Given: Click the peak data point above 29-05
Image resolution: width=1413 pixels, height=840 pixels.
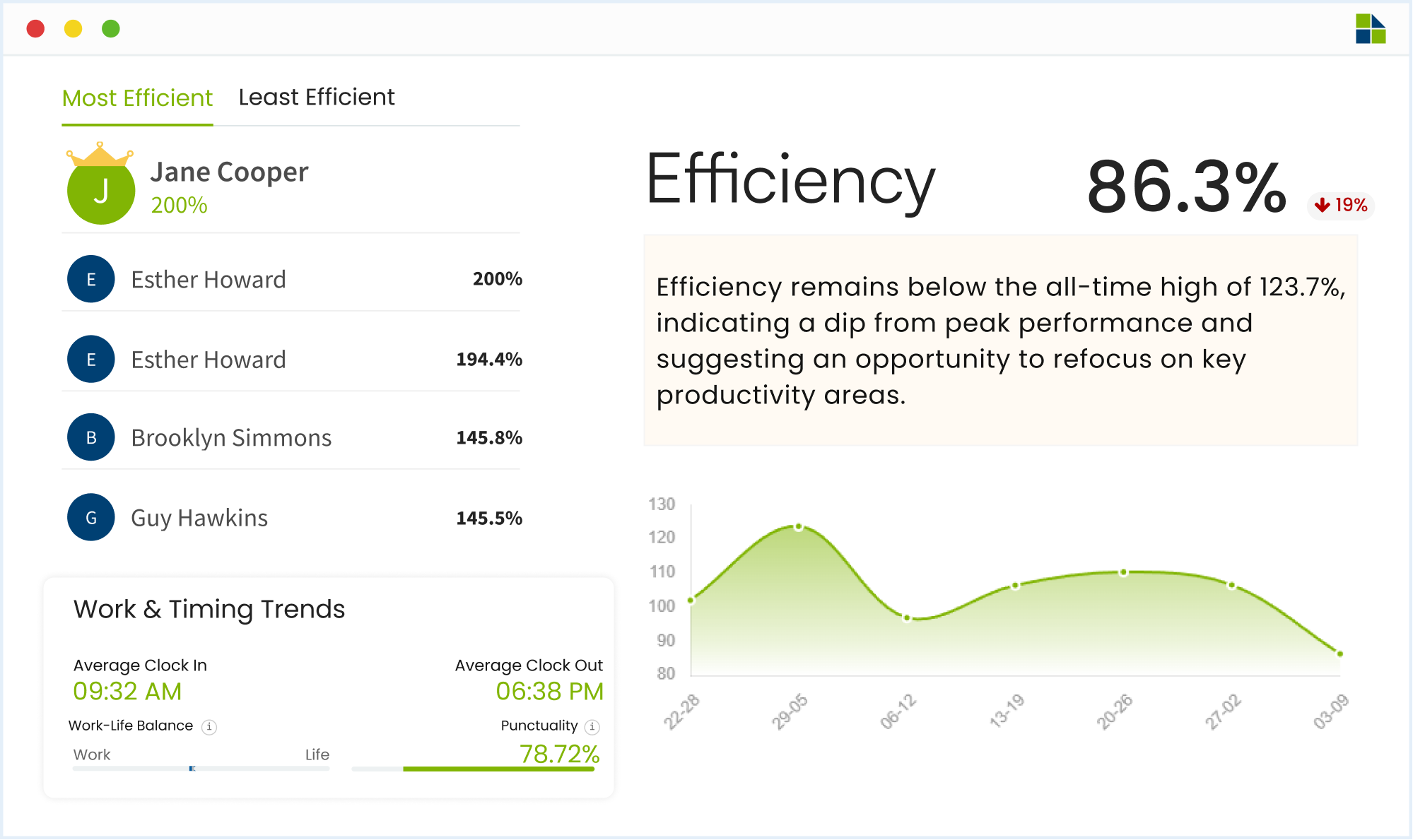Looking at the screenshot, I should pos(798,526).
